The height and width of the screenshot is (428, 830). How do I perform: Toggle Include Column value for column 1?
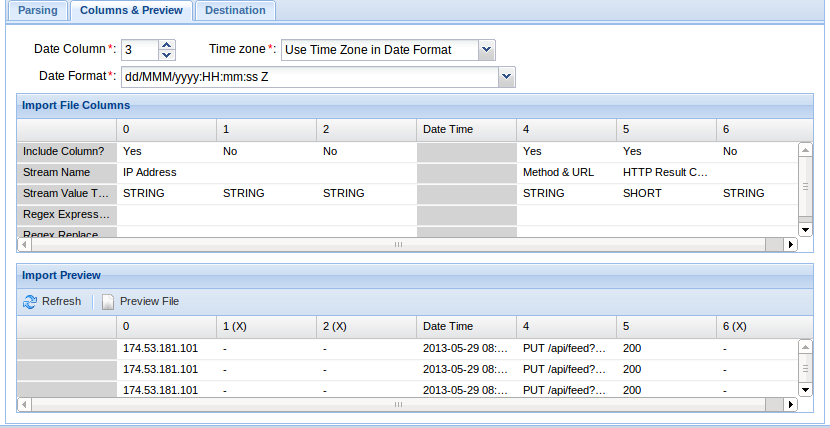tap(265, 151)
